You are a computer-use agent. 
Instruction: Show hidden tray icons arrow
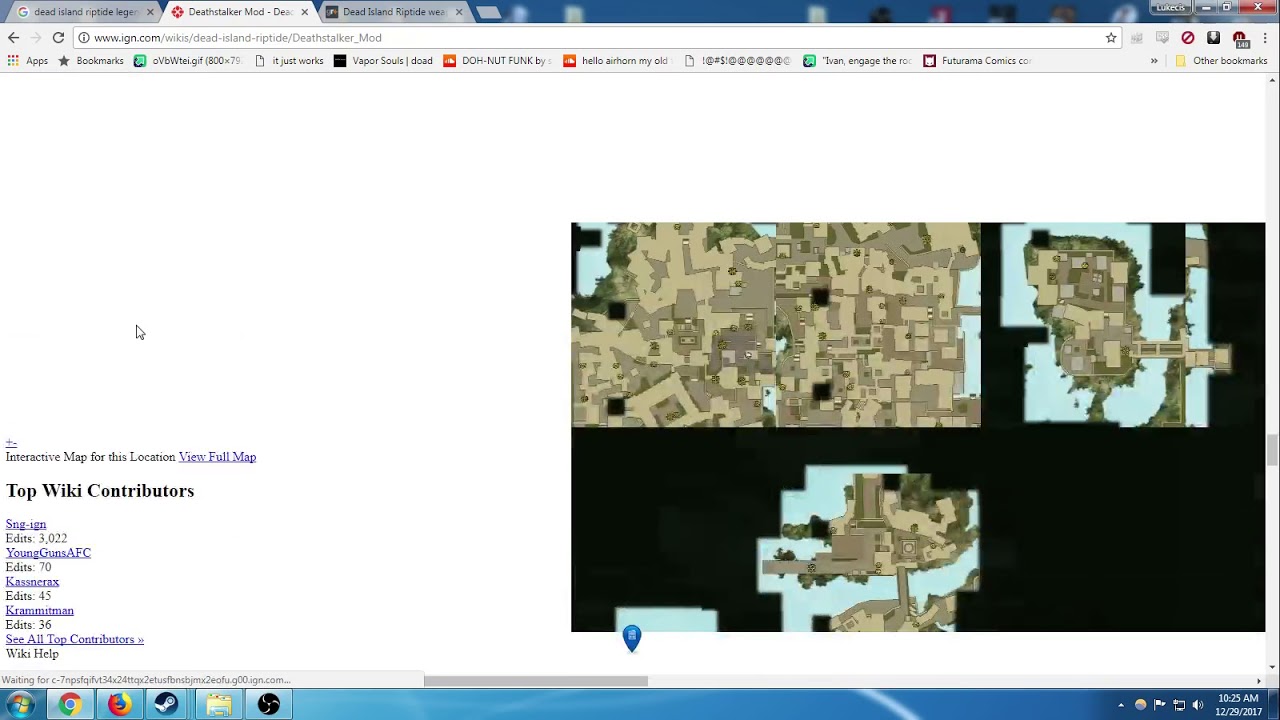(x=1121, y=705)
